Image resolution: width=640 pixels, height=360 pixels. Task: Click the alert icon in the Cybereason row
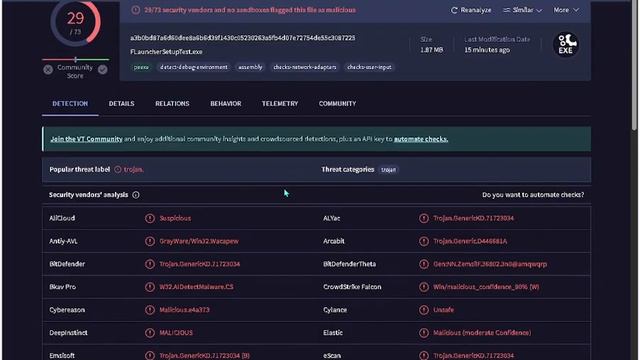[150, 310]
